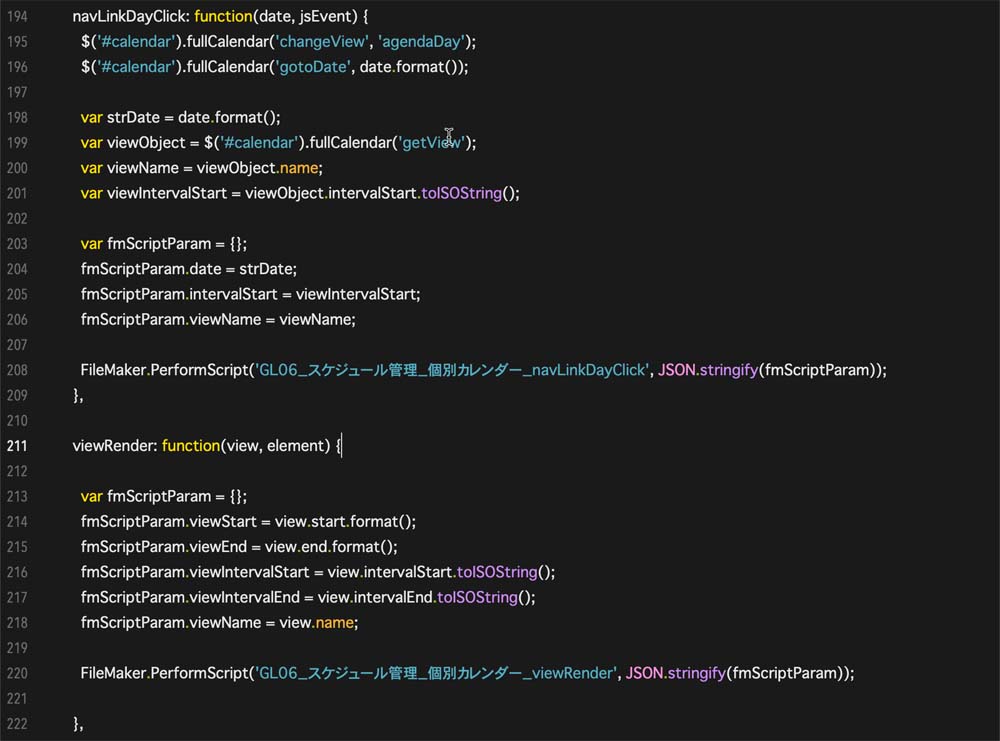Click the viewRender key on line 211
The width and height of the screenshot is (1000, 741).
[x=113, y=446]
